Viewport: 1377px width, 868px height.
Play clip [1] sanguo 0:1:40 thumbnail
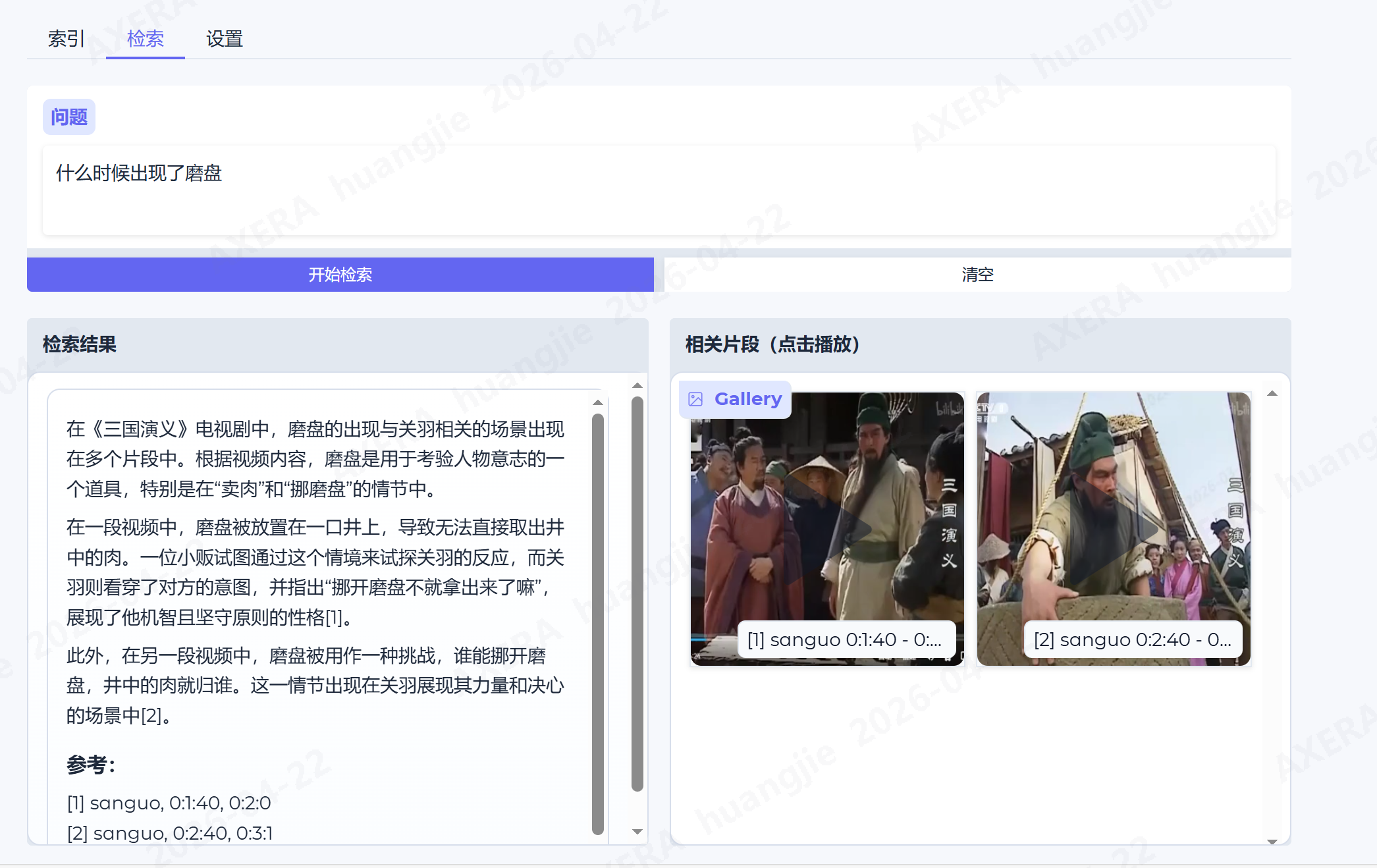pyautogui.click(x=827, y=529)
